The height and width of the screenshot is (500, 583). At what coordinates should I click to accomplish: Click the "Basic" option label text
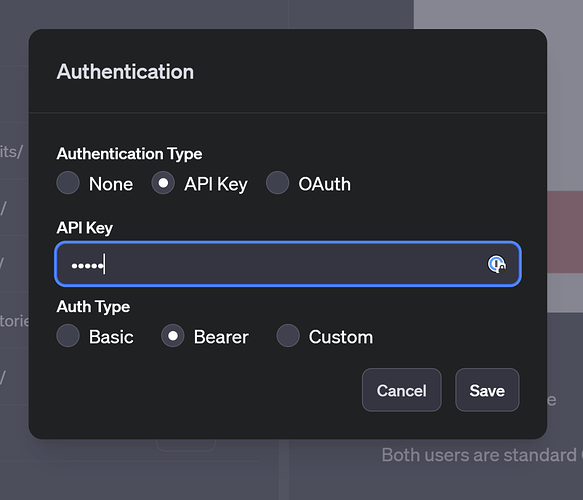point(111,337)
